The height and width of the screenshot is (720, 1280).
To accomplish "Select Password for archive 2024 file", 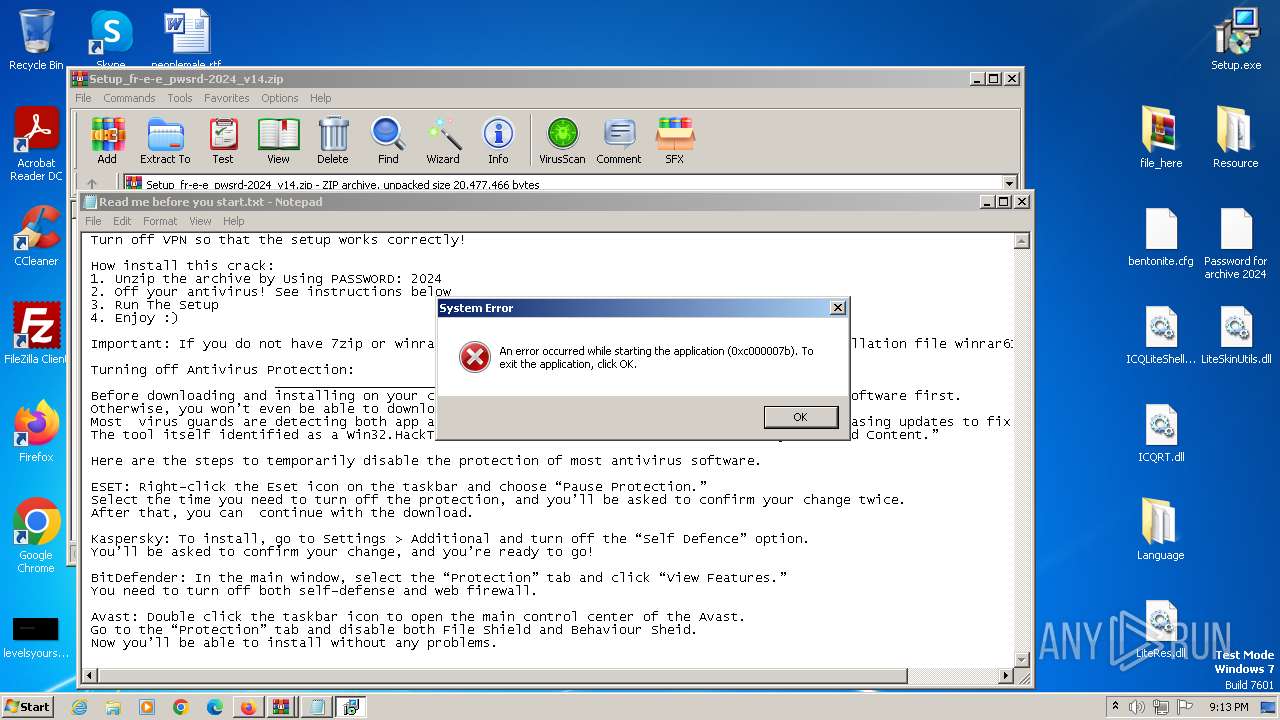I will click(x=1236, y=244).
